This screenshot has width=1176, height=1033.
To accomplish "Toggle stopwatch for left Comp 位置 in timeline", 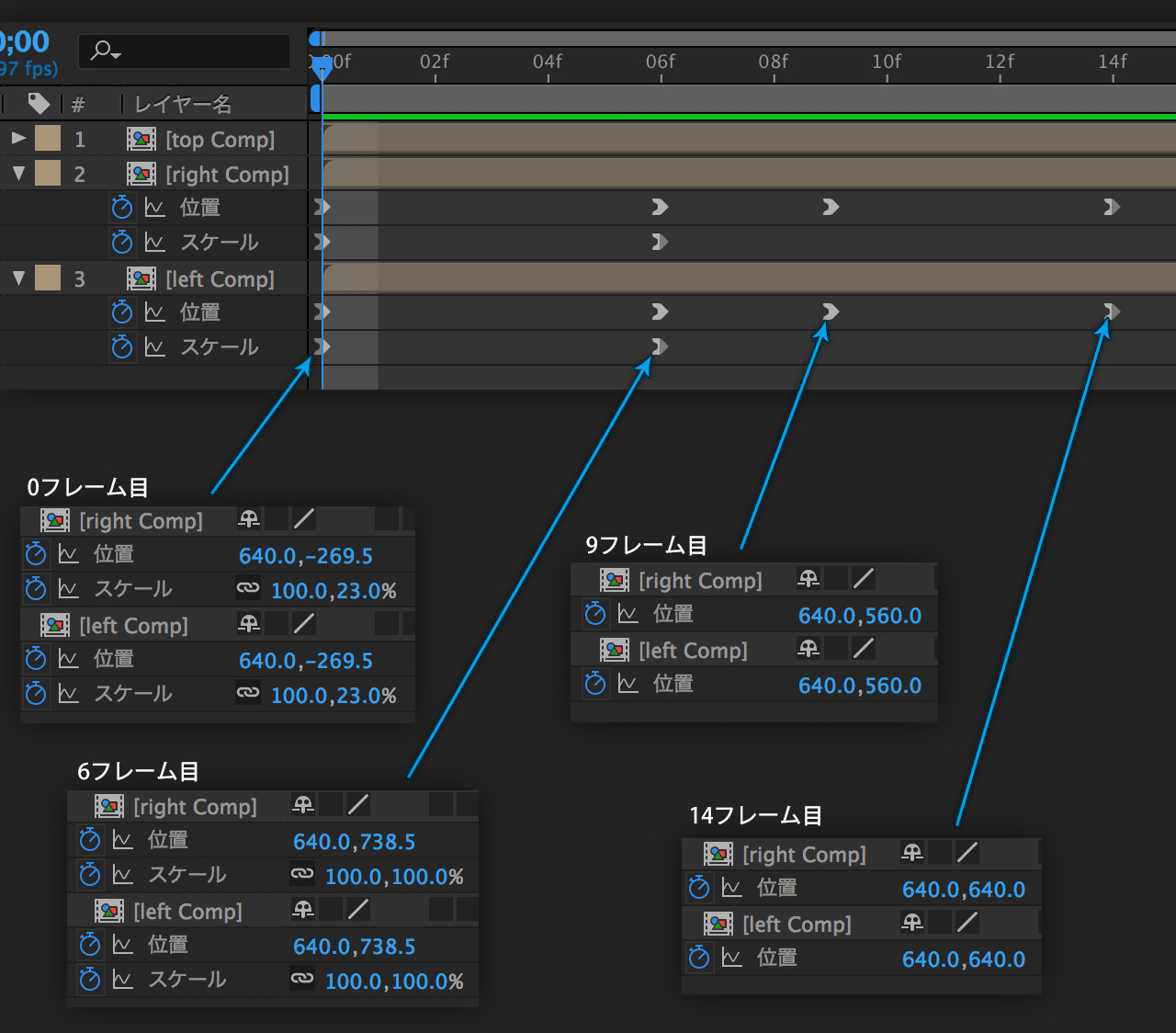I will pyautogui.click(x=121, y=312).
